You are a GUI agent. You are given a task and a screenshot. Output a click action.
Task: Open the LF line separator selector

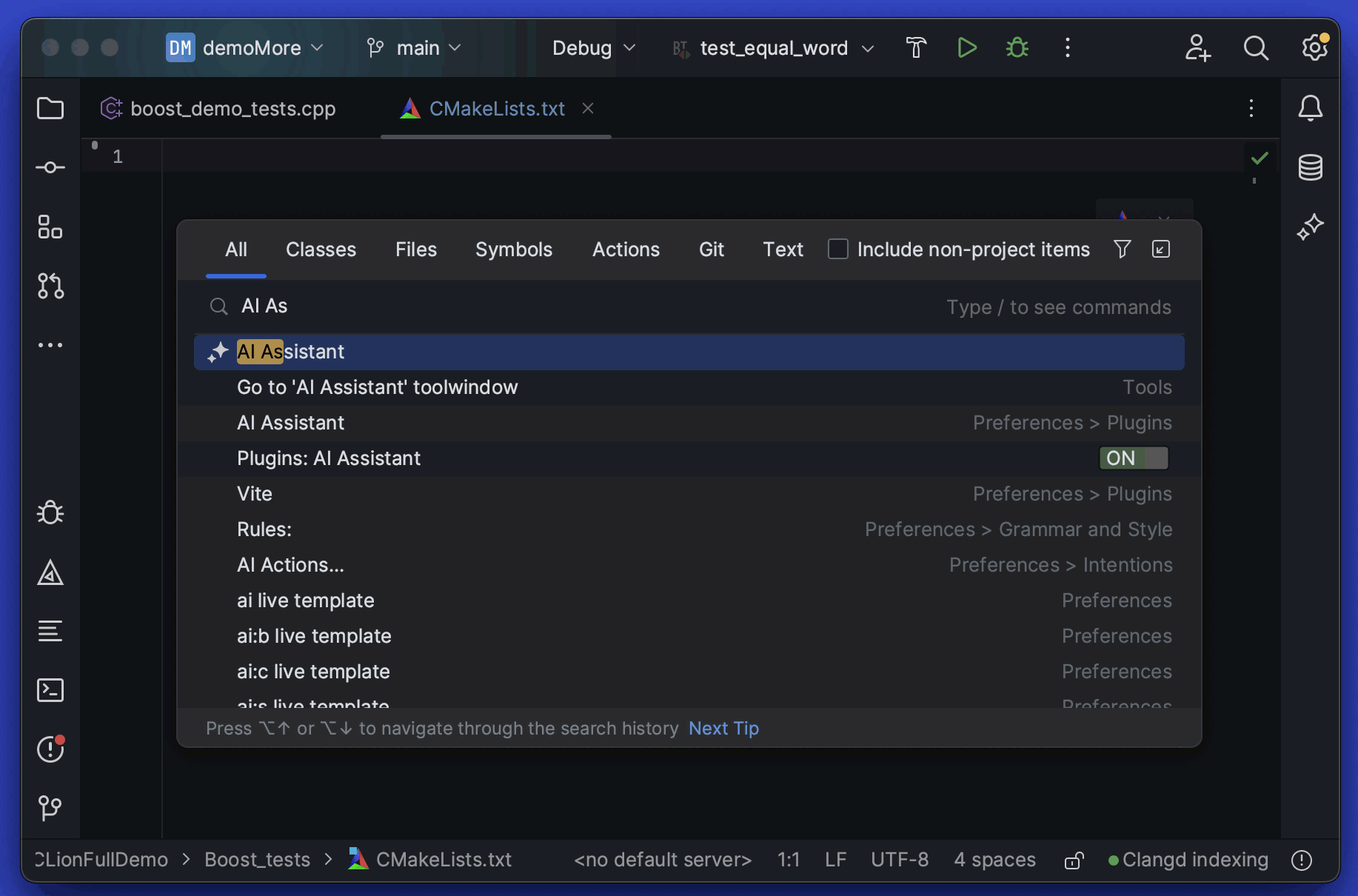pyautogui.click(x=835, y=860)
